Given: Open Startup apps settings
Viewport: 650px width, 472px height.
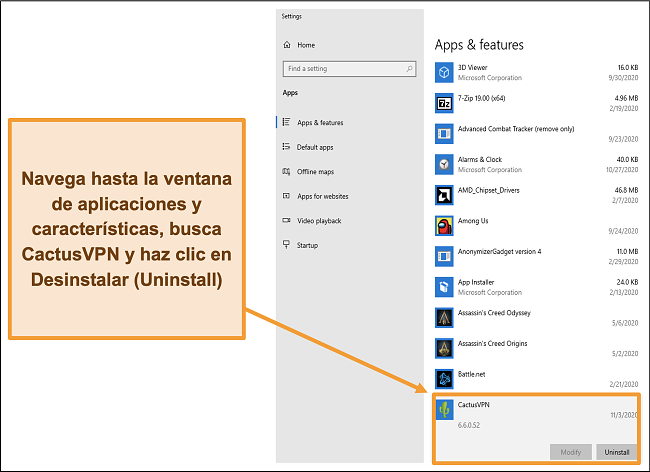Looking at the screenshot, I should tap(307, 245).
